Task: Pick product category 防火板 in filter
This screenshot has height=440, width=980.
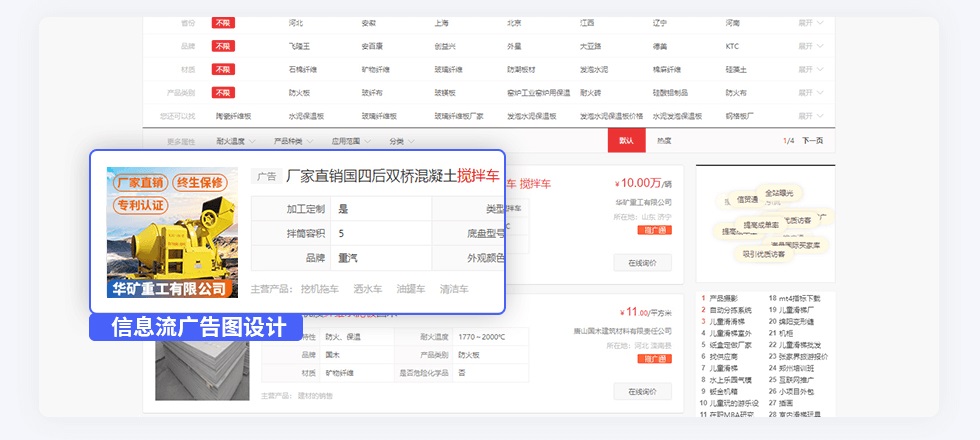Action: click(x=299, y=92)
